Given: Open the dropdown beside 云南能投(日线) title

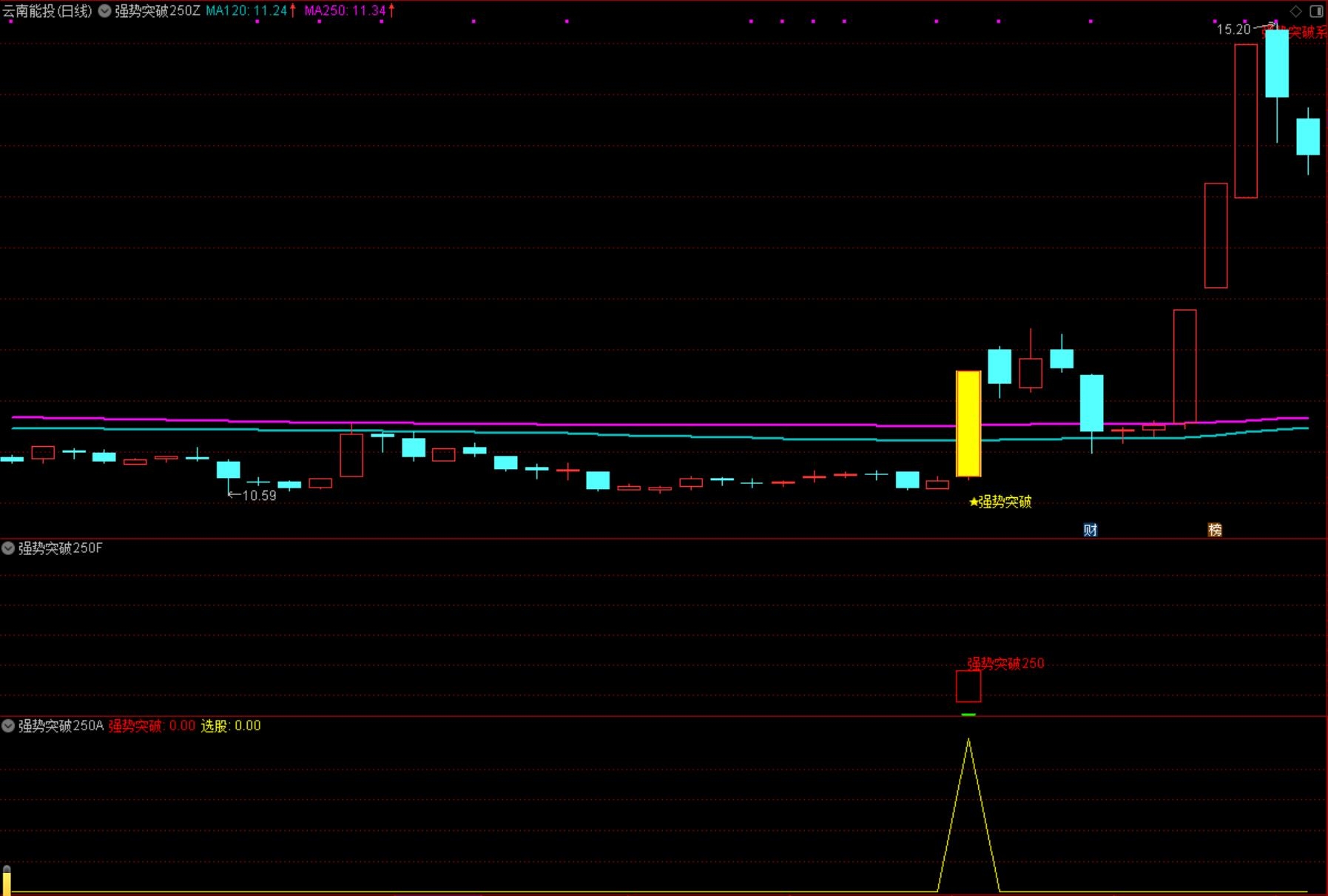Looking at the screenshot, I should coord(105,11).
